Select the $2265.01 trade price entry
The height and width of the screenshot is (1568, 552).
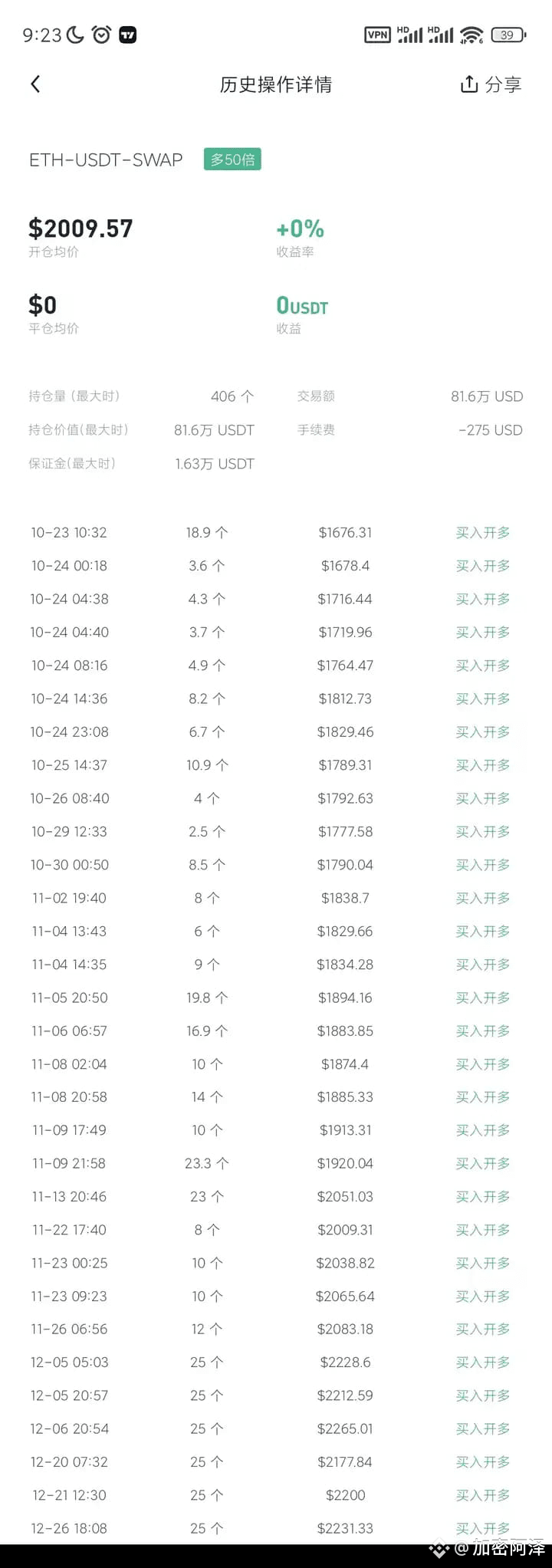click(x=345, y=1428)
